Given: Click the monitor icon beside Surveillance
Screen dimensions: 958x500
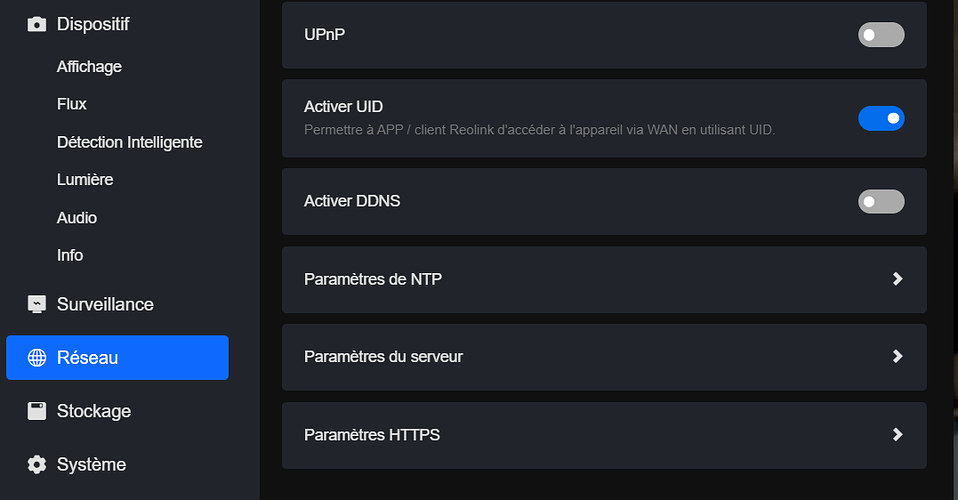Looking at the screenshot, I should point(37,304).
